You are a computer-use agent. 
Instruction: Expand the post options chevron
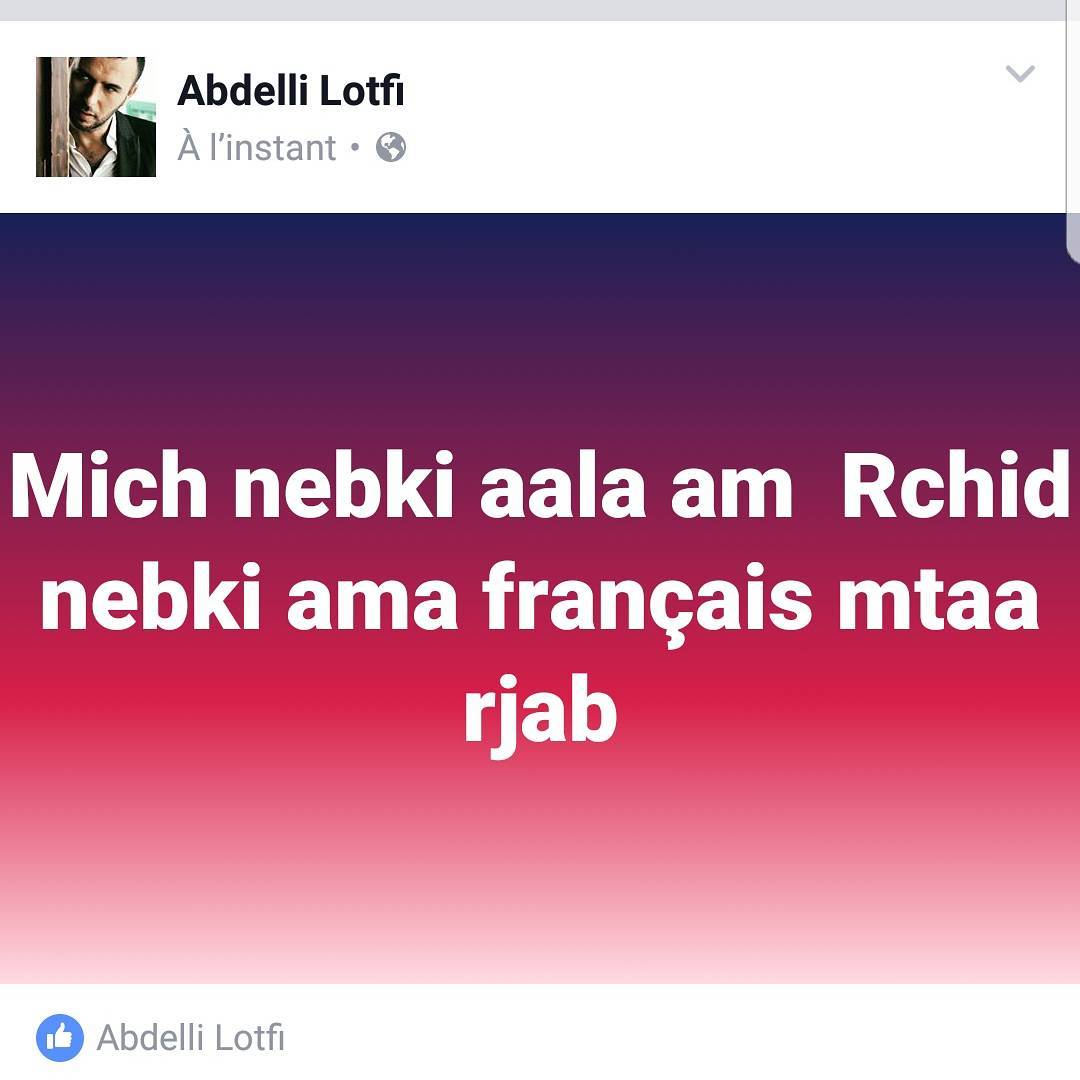[x=1020, y=73]
